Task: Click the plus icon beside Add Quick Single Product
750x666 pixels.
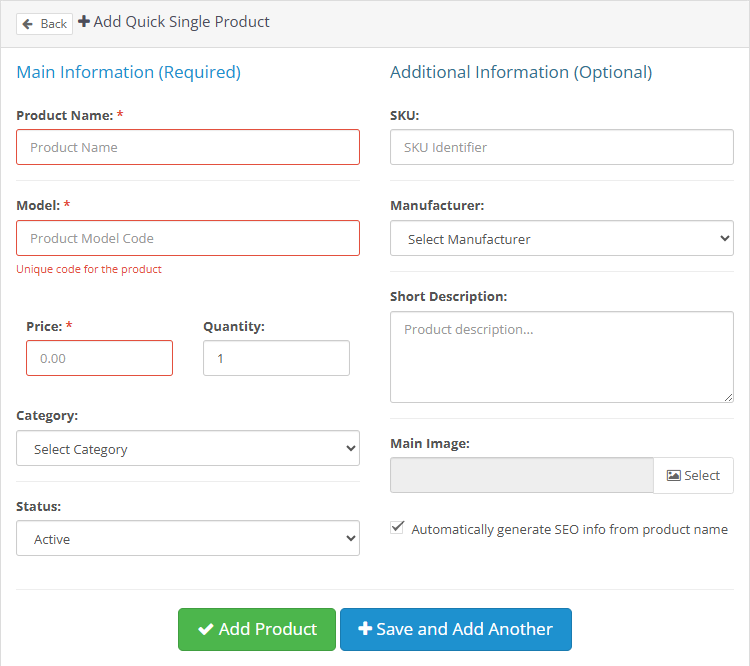Action: 84,21
